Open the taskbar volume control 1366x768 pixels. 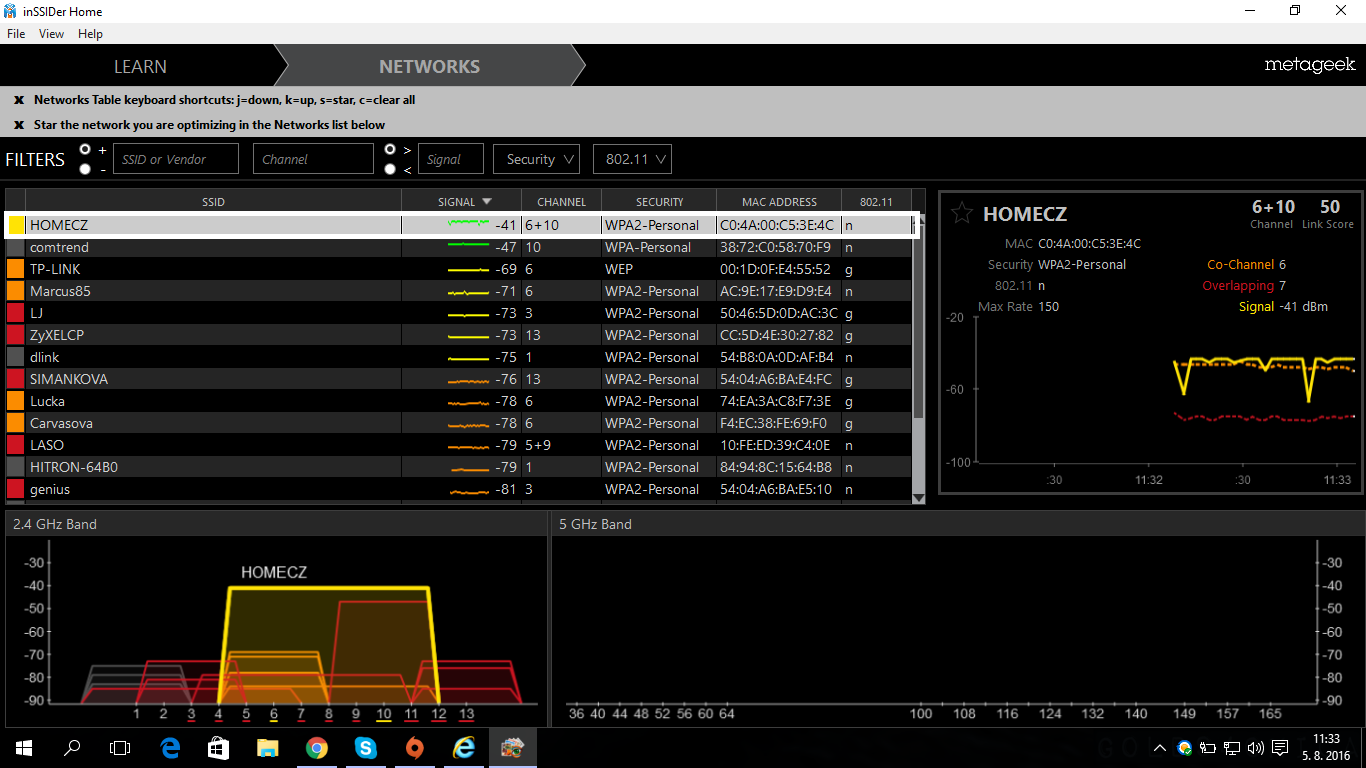[x=1255, y=747]
